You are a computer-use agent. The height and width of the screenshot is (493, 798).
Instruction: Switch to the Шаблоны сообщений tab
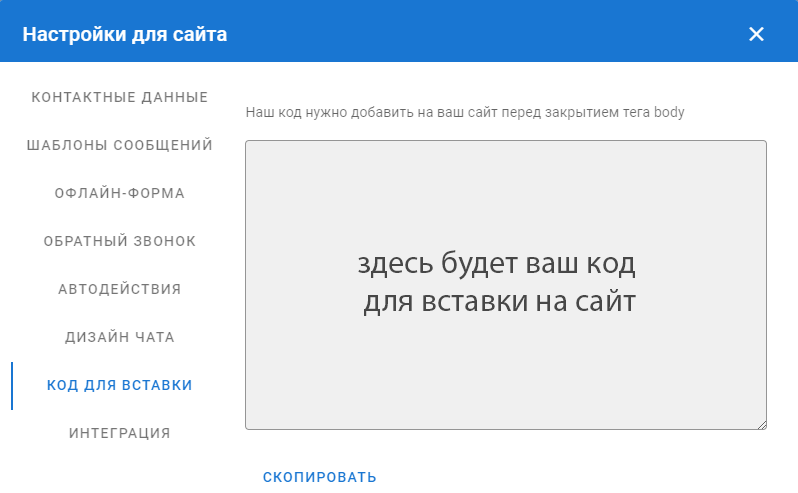(x=120, y=145)
